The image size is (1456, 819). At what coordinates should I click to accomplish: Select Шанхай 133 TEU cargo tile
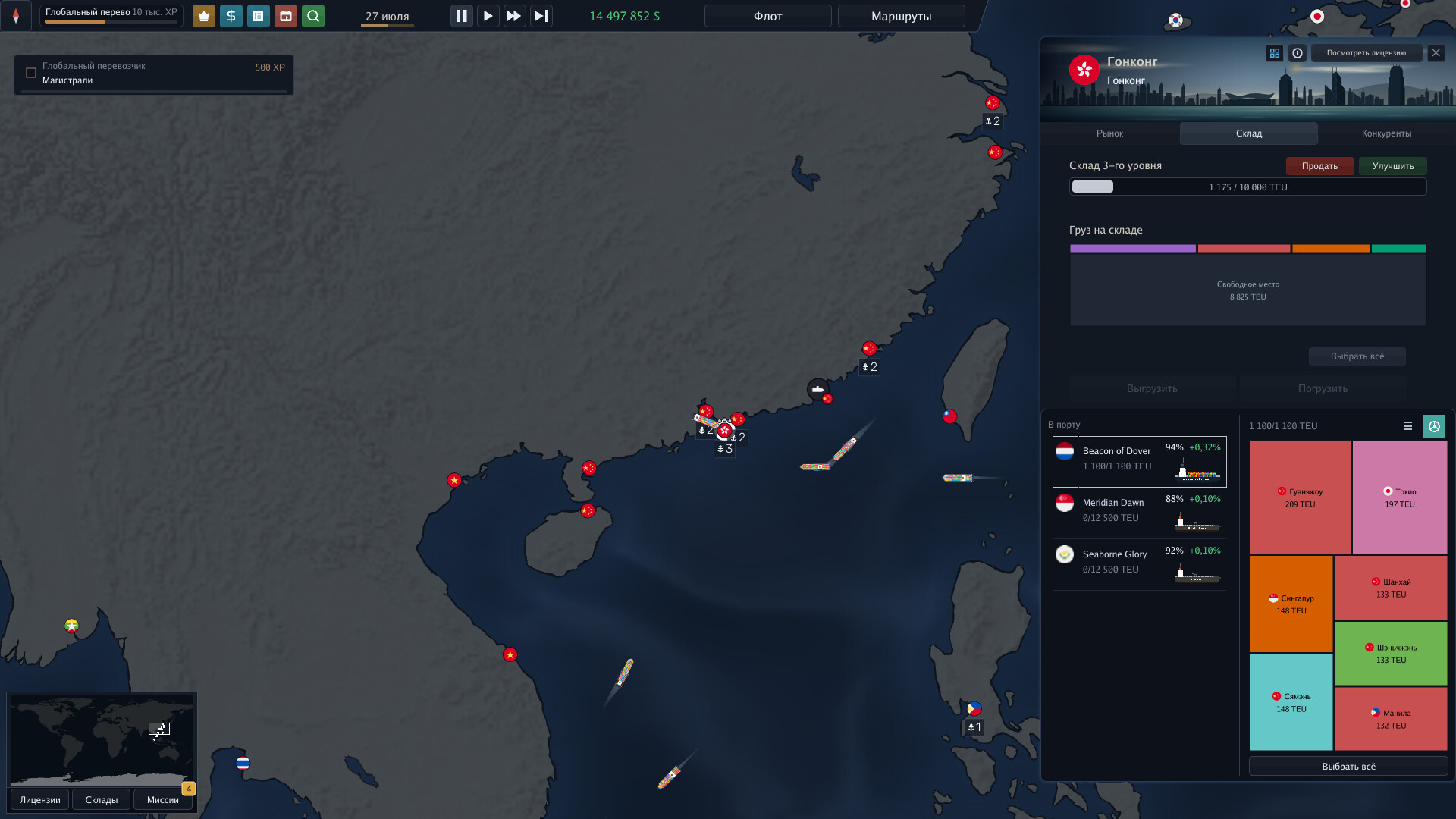pyautogui.click(x=1391, y=588)
